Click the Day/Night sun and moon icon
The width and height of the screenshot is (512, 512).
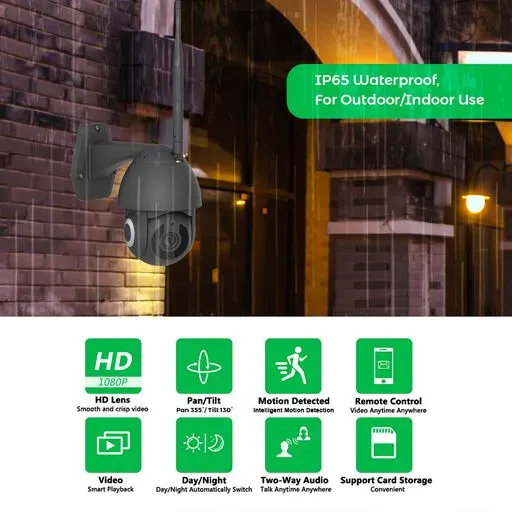click(204, 445)
